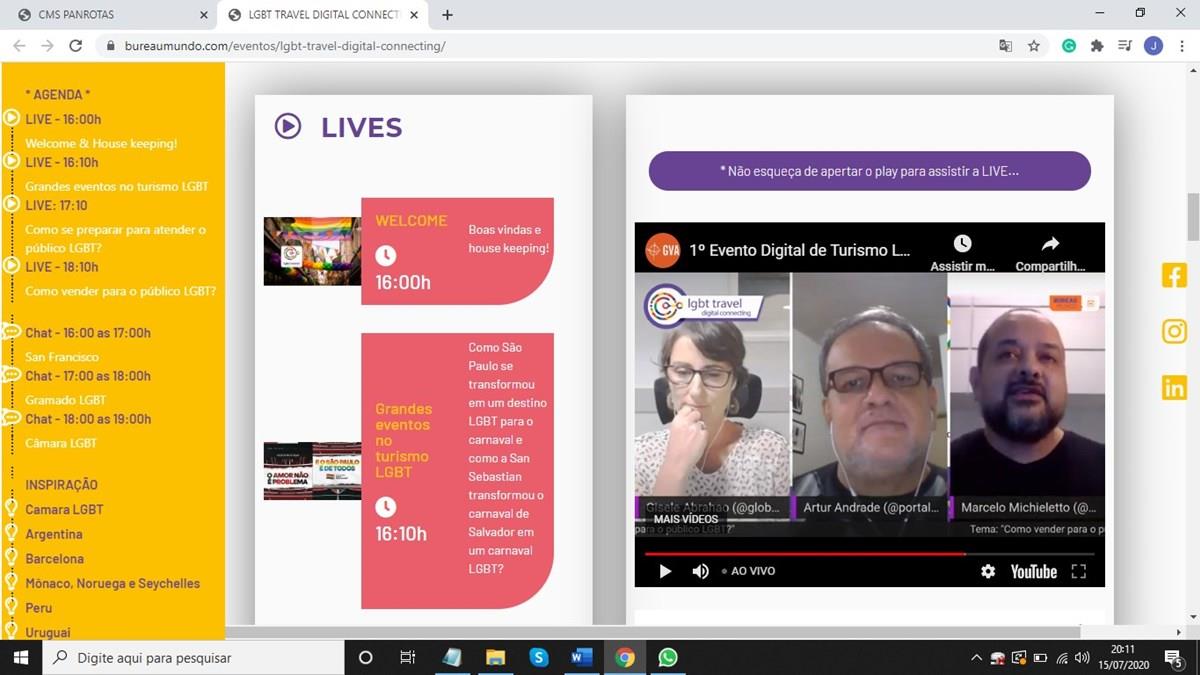Image resolution: width=1200 pixels, height=675 pixels.
Task: Open the Facebook icon on right side
Action: (1174, 275)
